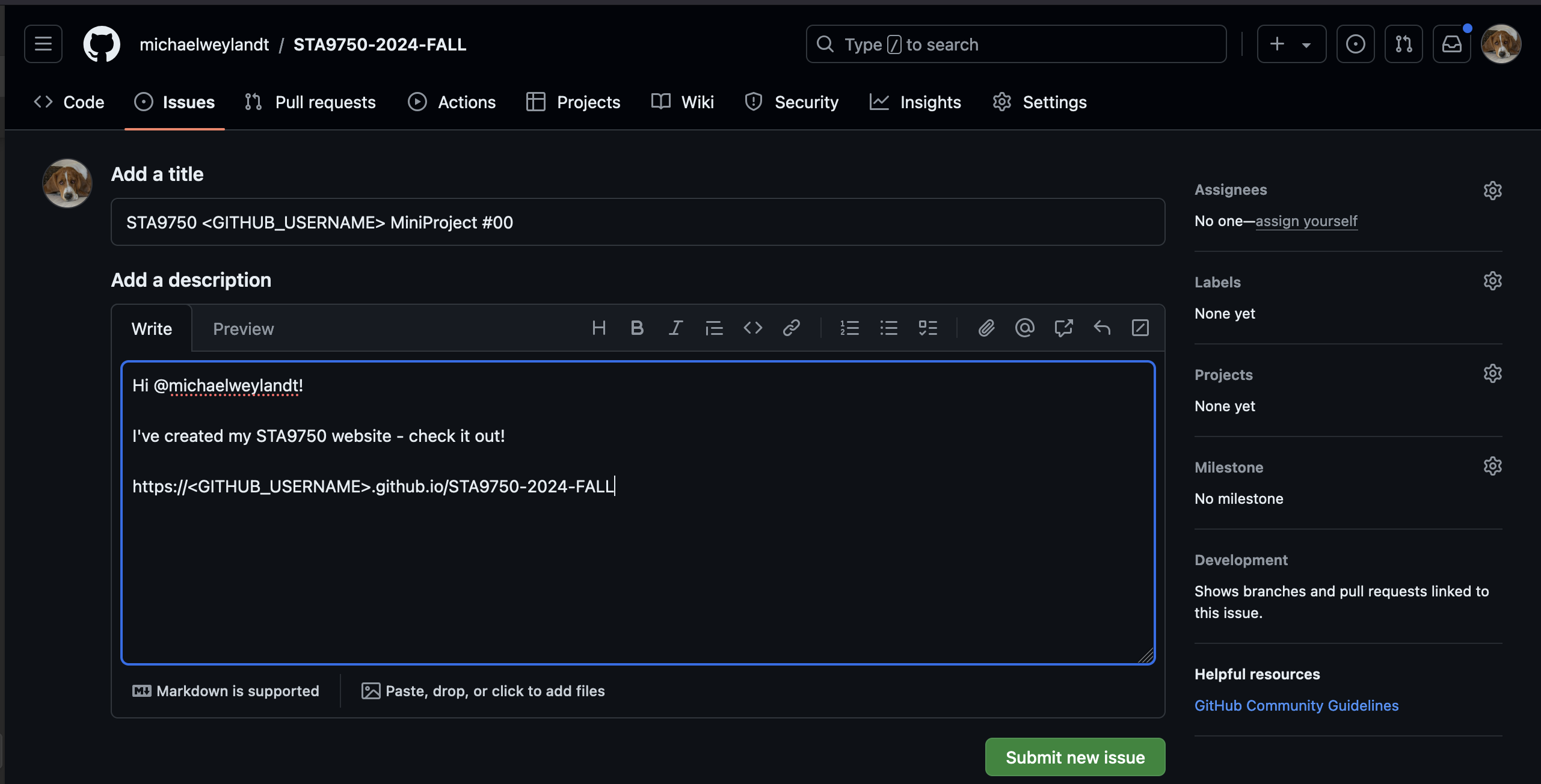Image resolution: width=1541 pixels, height=784 pixels.
Task: Click the assign yourself link
Action: click(x=1306, y=221)
